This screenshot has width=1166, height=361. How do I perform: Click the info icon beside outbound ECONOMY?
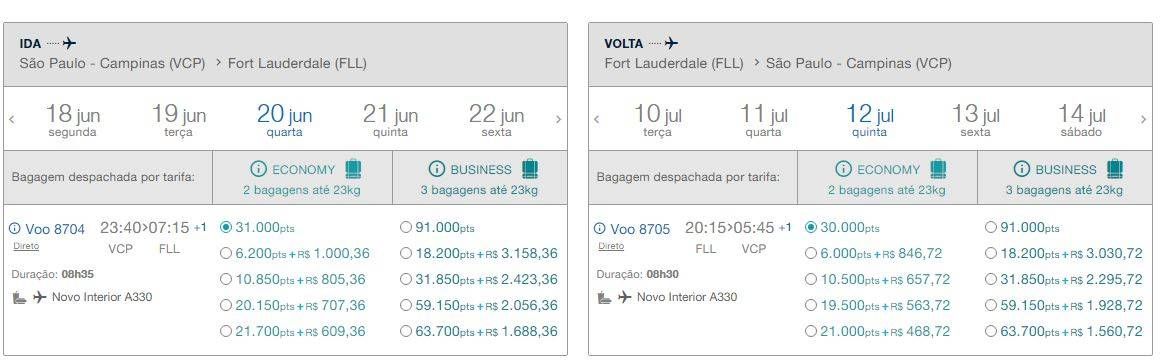point(258,169)
